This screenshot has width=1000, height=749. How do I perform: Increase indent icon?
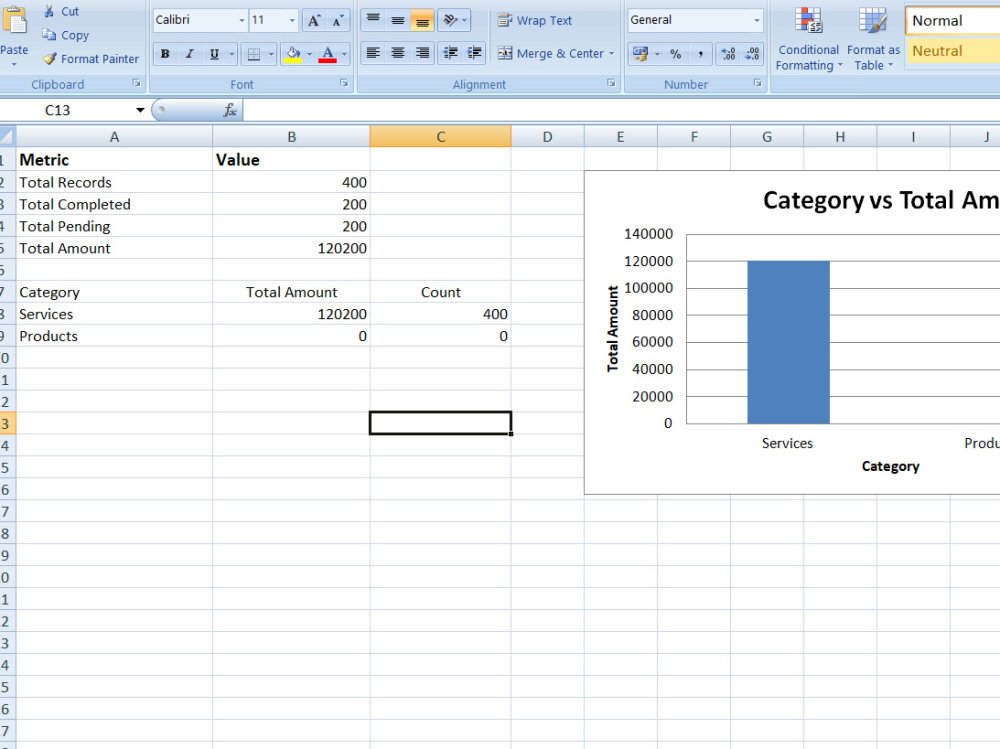click(x=474, y=53)
